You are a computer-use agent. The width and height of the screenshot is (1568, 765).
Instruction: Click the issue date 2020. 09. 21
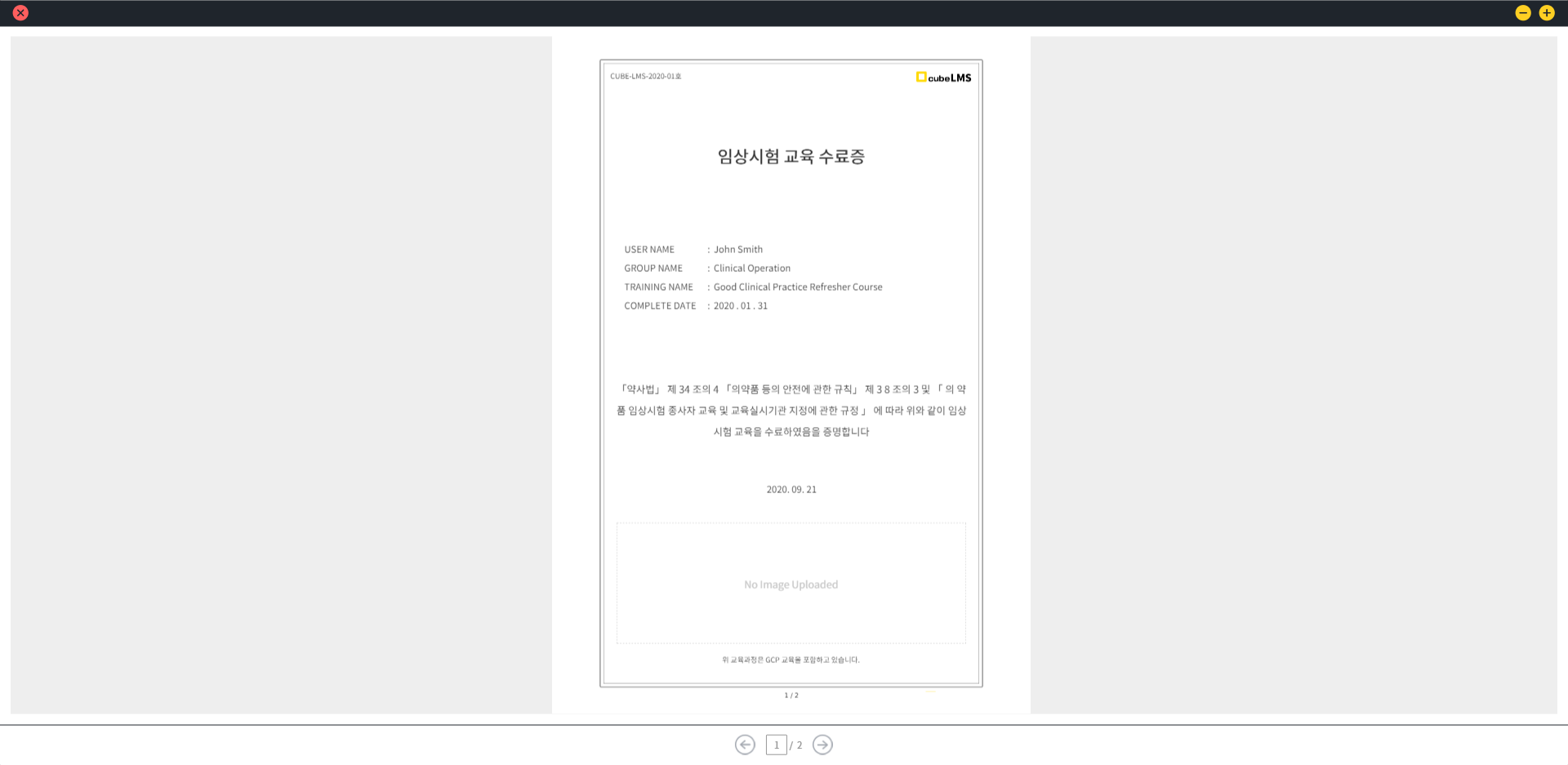791,490
